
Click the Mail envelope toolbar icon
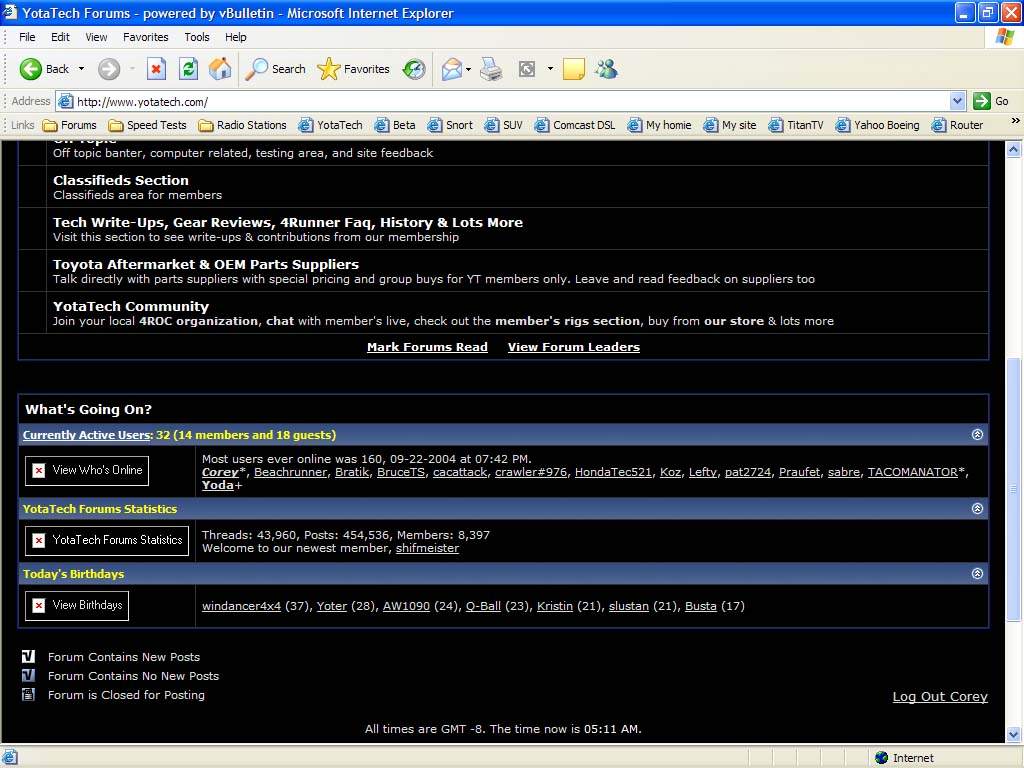pyautogui.click(x=451, y=69)
